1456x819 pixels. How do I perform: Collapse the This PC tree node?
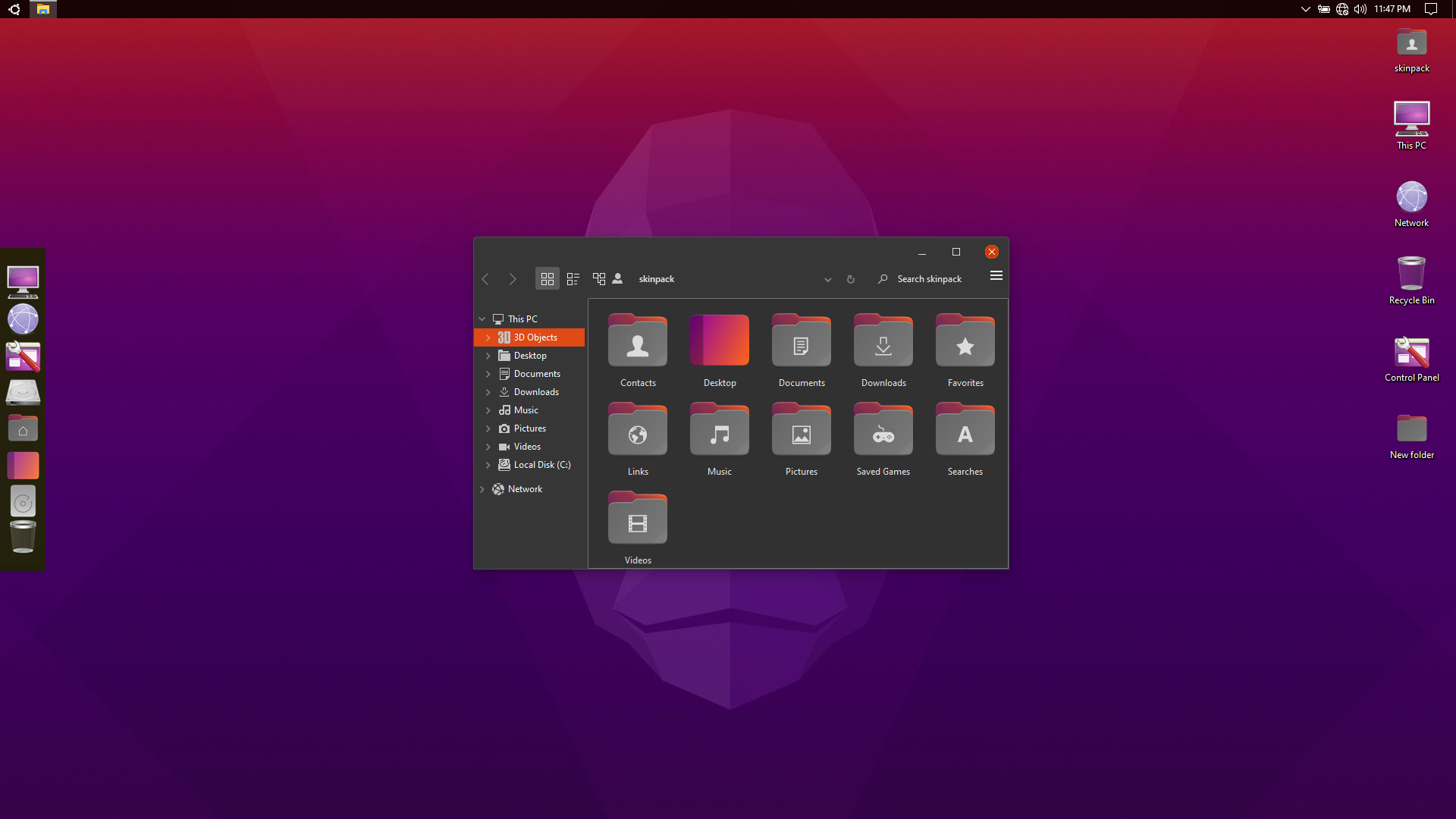482,319
